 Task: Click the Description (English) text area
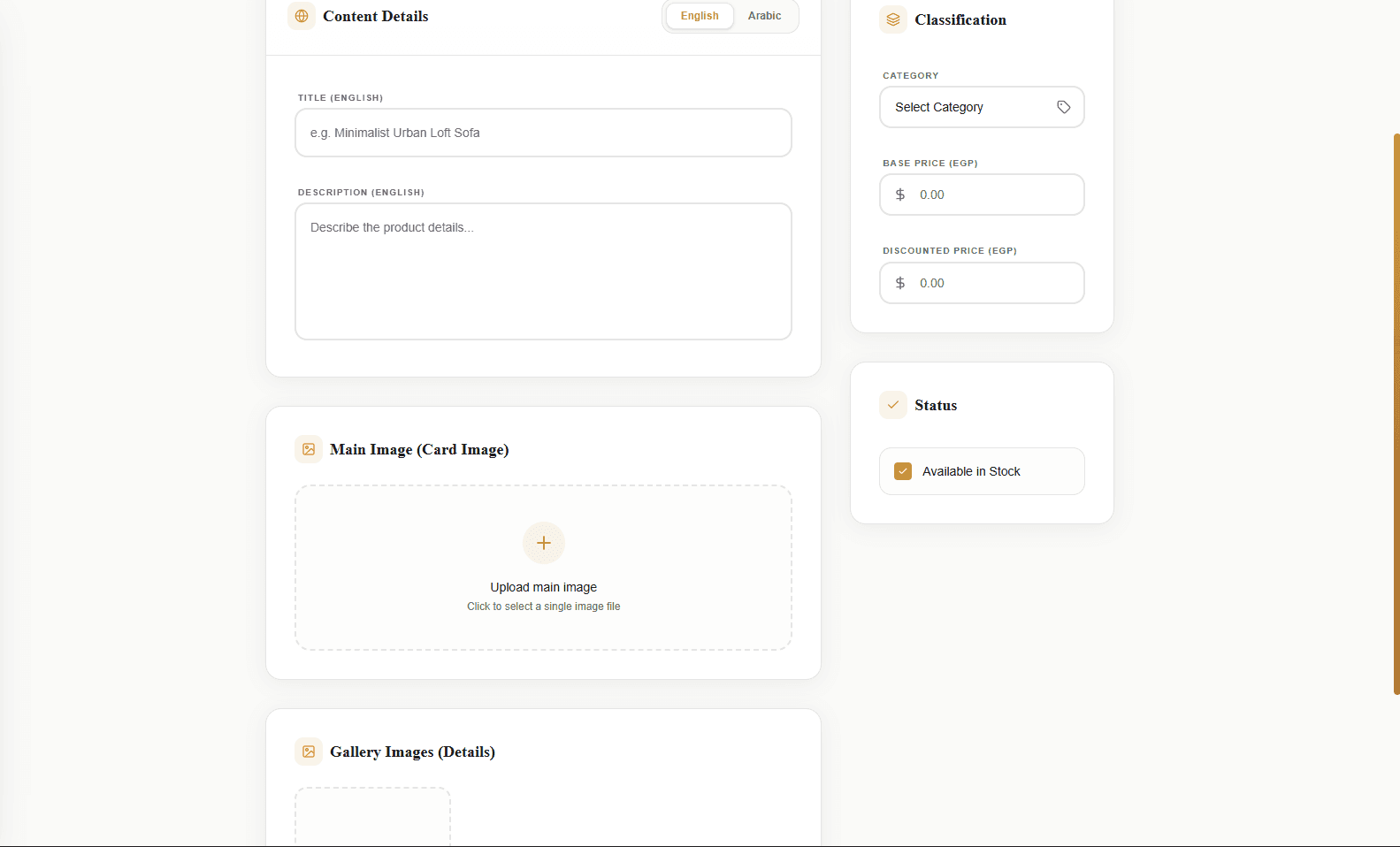pos(543,271)
